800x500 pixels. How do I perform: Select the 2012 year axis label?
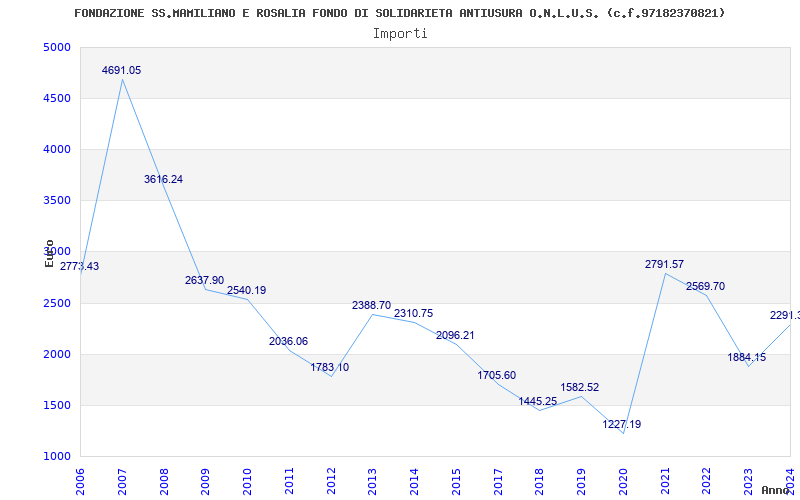click(x=331, y=481)
